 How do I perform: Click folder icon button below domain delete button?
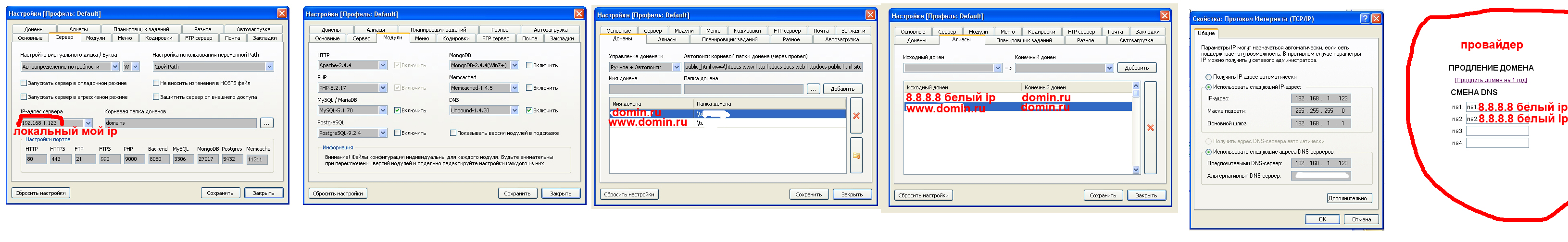856,156
